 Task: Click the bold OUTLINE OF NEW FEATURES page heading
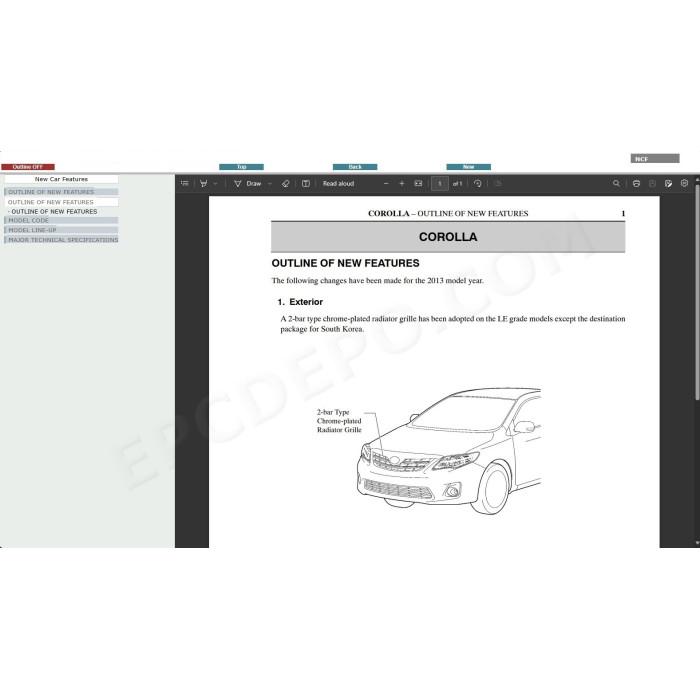(x=346, y=263)
